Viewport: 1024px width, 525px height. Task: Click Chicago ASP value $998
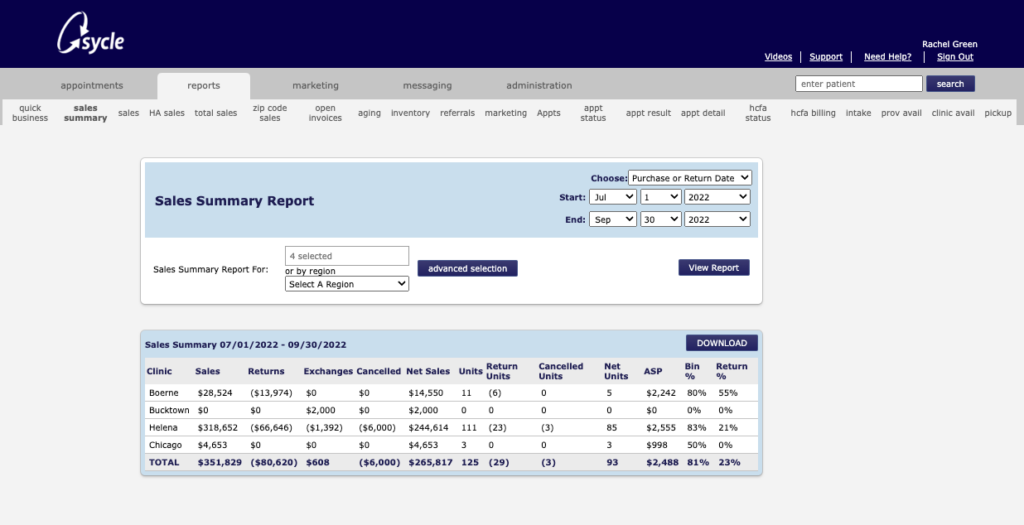656,445
